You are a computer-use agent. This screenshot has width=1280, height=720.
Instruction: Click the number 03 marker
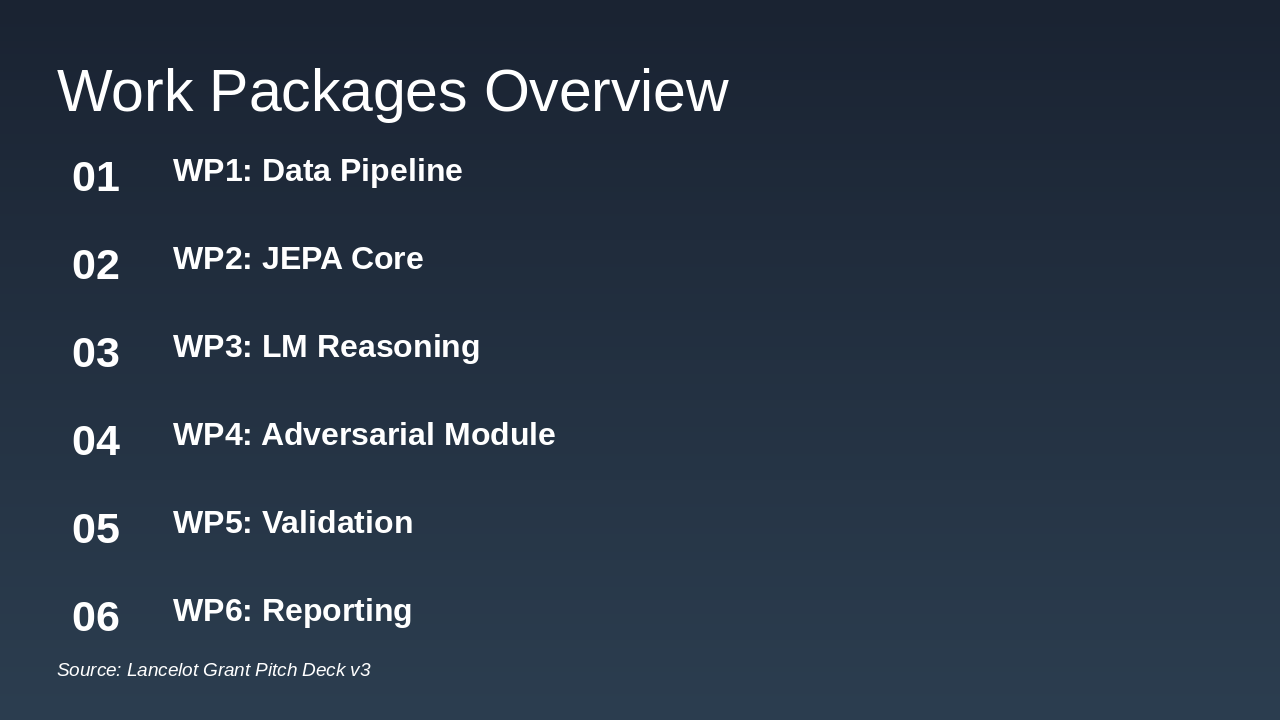(96, 353)
